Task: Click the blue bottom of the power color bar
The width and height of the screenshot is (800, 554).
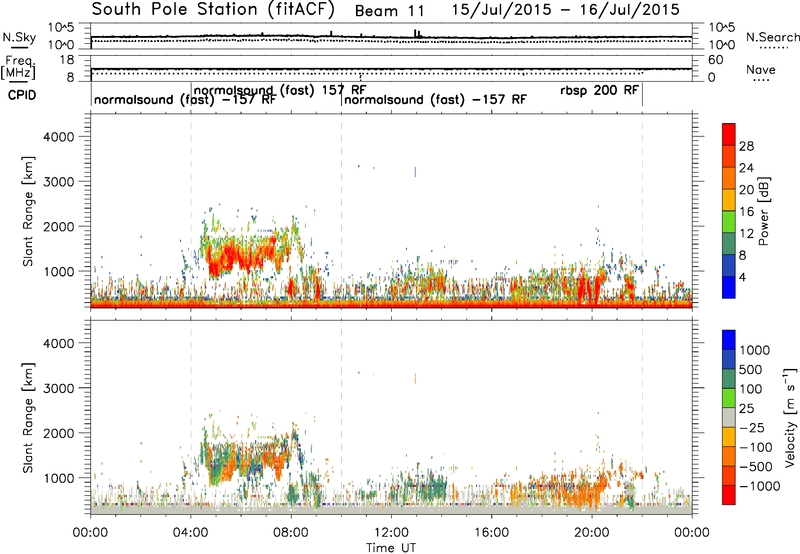Action: [729, 287]
